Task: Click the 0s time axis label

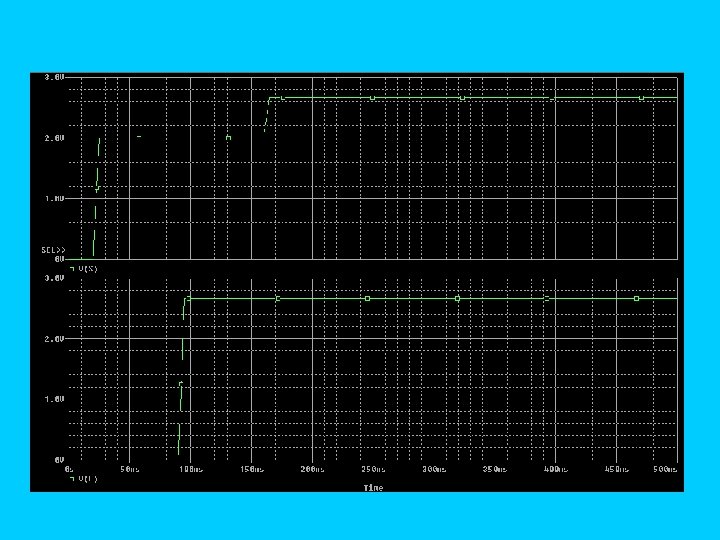Action: pos(69,469)
